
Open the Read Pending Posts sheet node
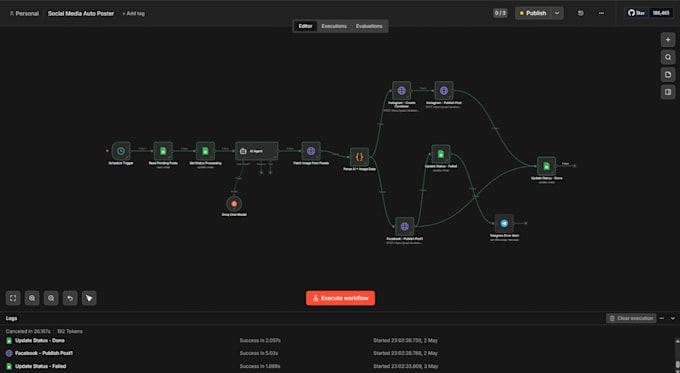(x=163, y=151)
